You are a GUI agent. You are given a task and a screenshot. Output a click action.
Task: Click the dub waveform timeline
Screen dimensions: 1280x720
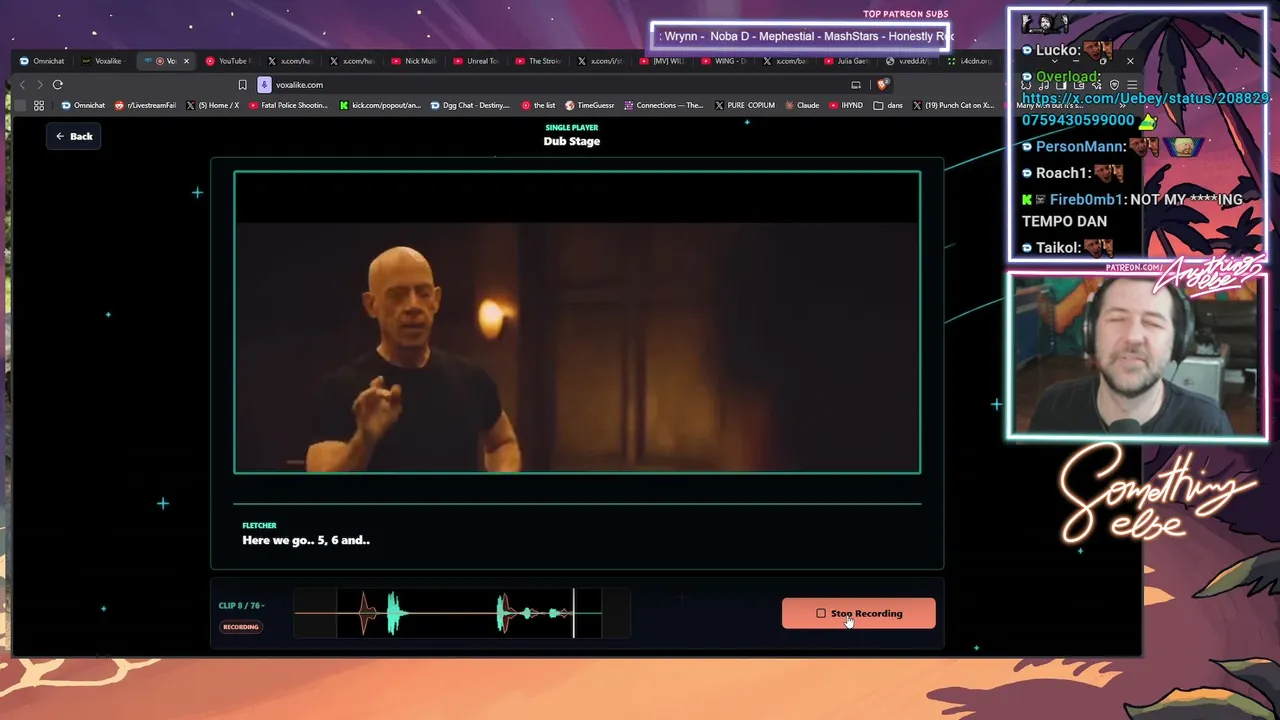462,613
